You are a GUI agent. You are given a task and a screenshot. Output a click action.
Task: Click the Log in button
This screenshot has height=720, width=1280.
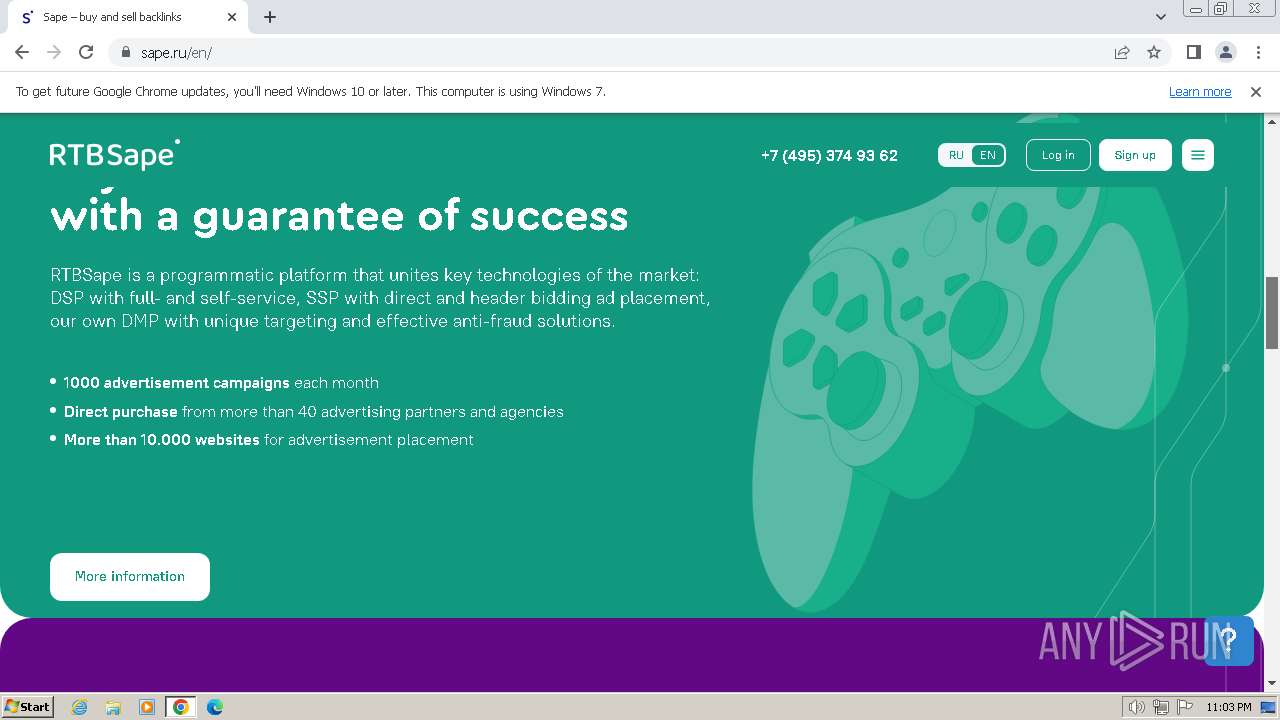1058,155
